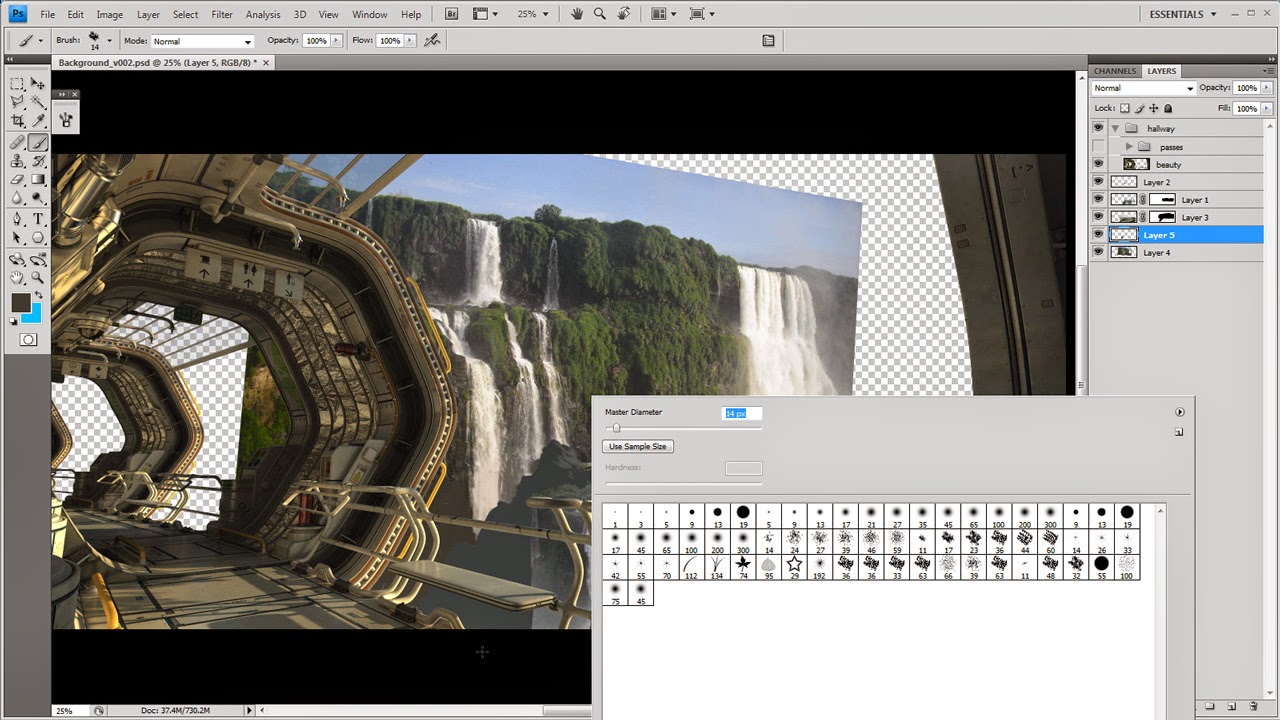Screen dimensions: 1280x720
Task: Open the layer Fill slider arrow
Action: [1268, 108]
